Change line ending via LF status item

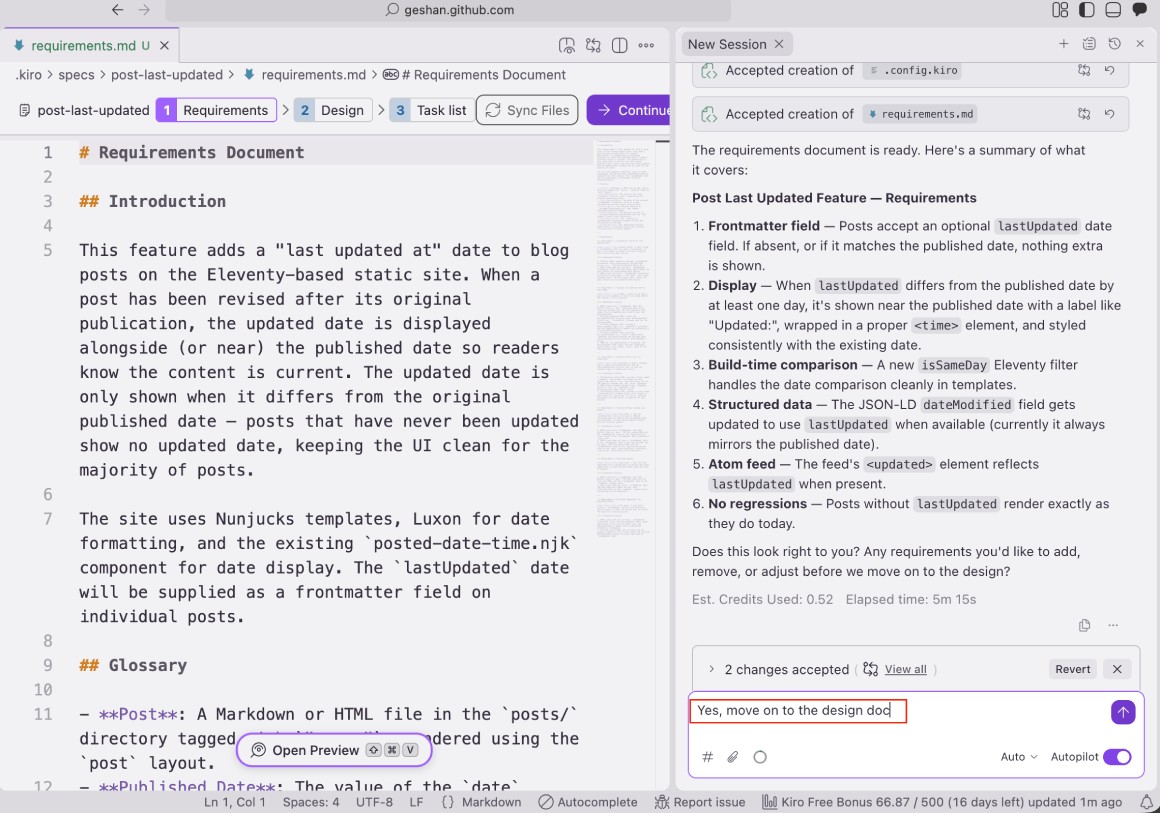(417, 802)
